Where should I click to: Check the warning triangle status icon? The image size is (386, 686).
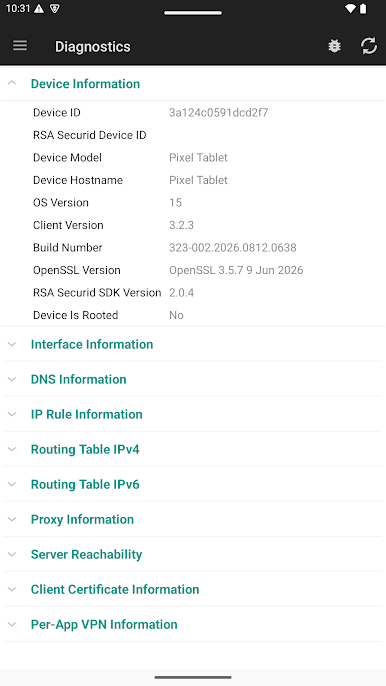tap(39, 9)
